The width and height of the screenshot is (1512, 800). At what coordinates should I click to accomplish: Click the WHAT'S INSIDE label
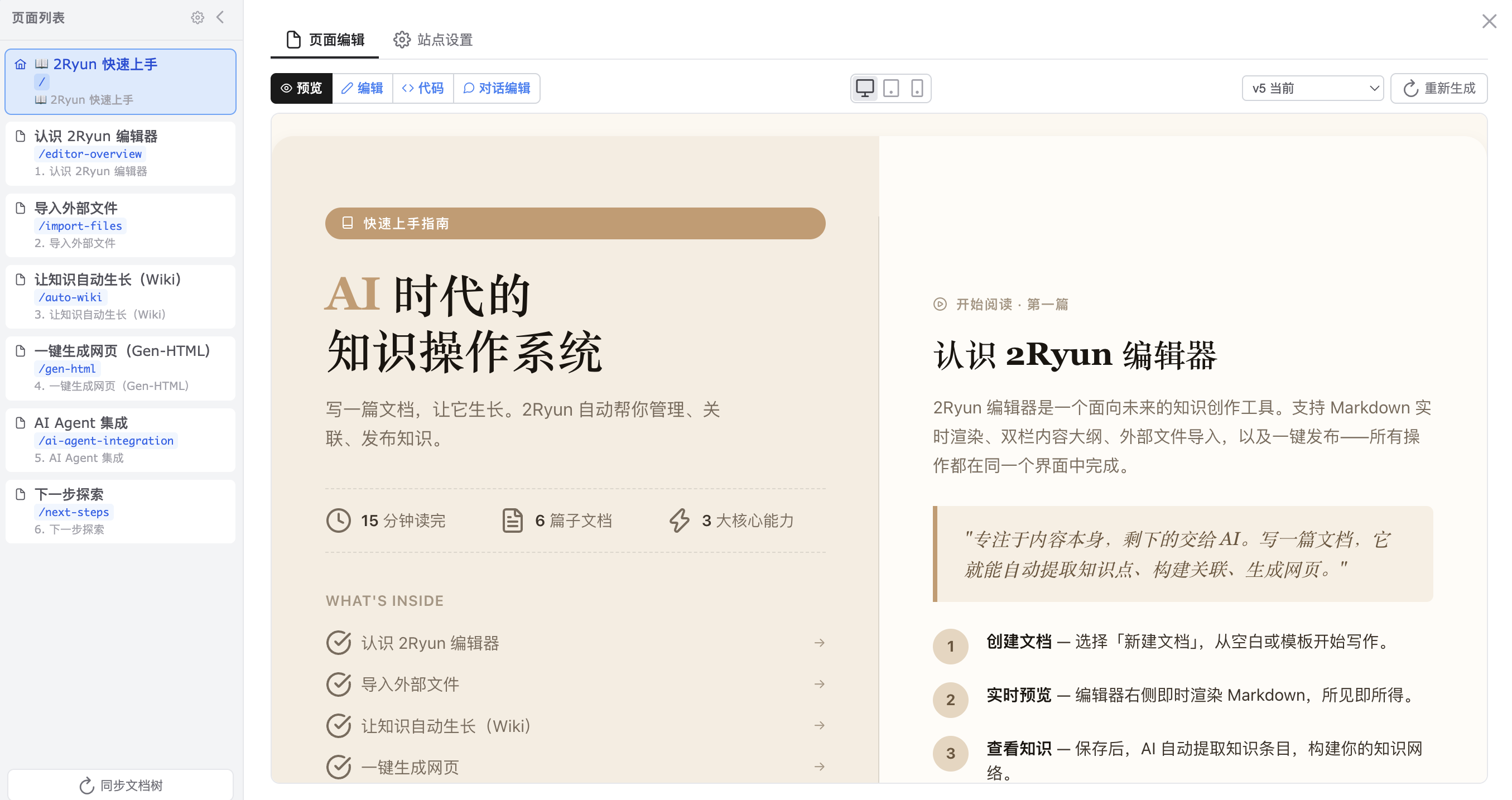384,600
